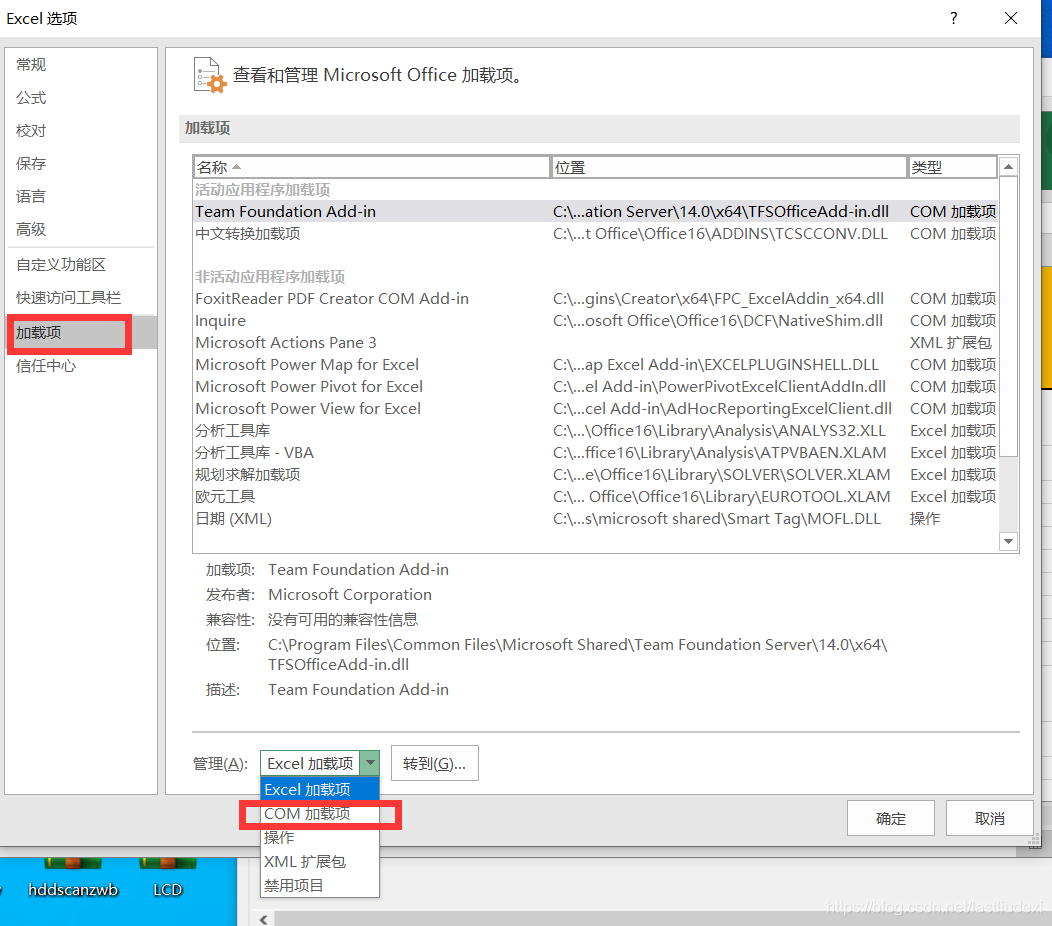This screenshot has width=1052, height=926.
Task: Select the Inquire add-in row
Action: 594,321
